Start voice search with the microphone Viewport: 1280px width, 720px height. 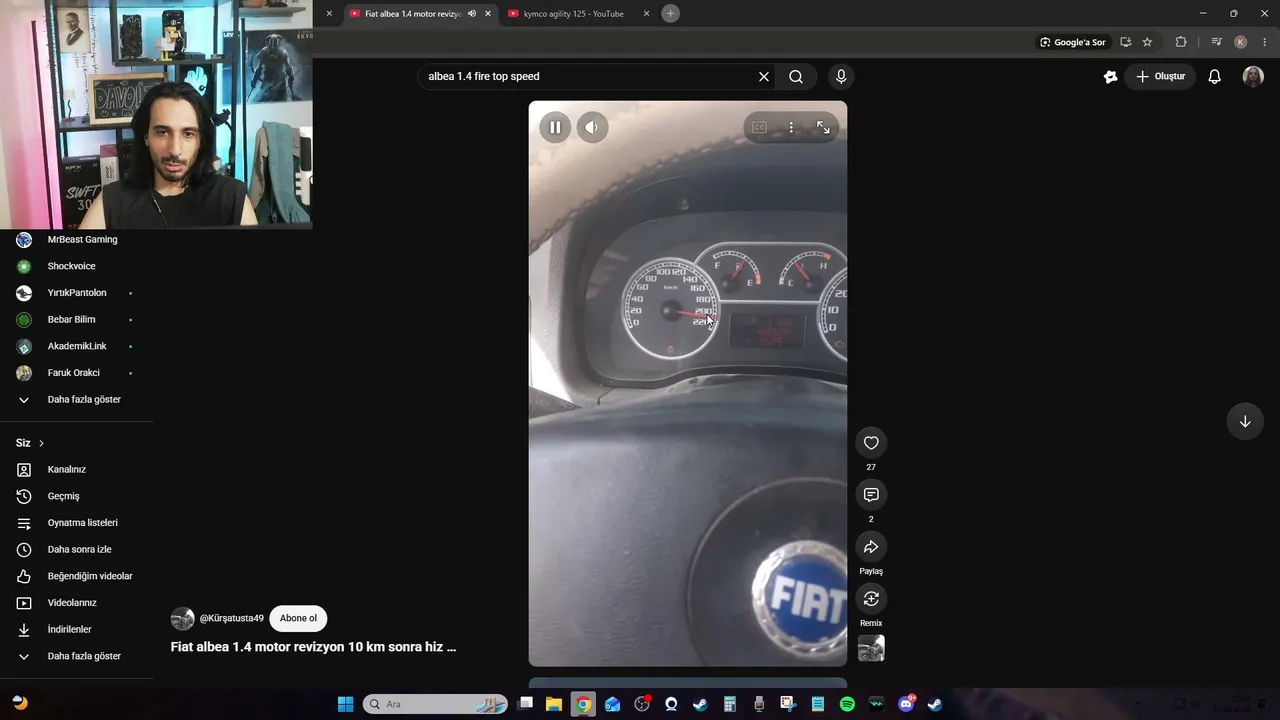coord(841,77)
